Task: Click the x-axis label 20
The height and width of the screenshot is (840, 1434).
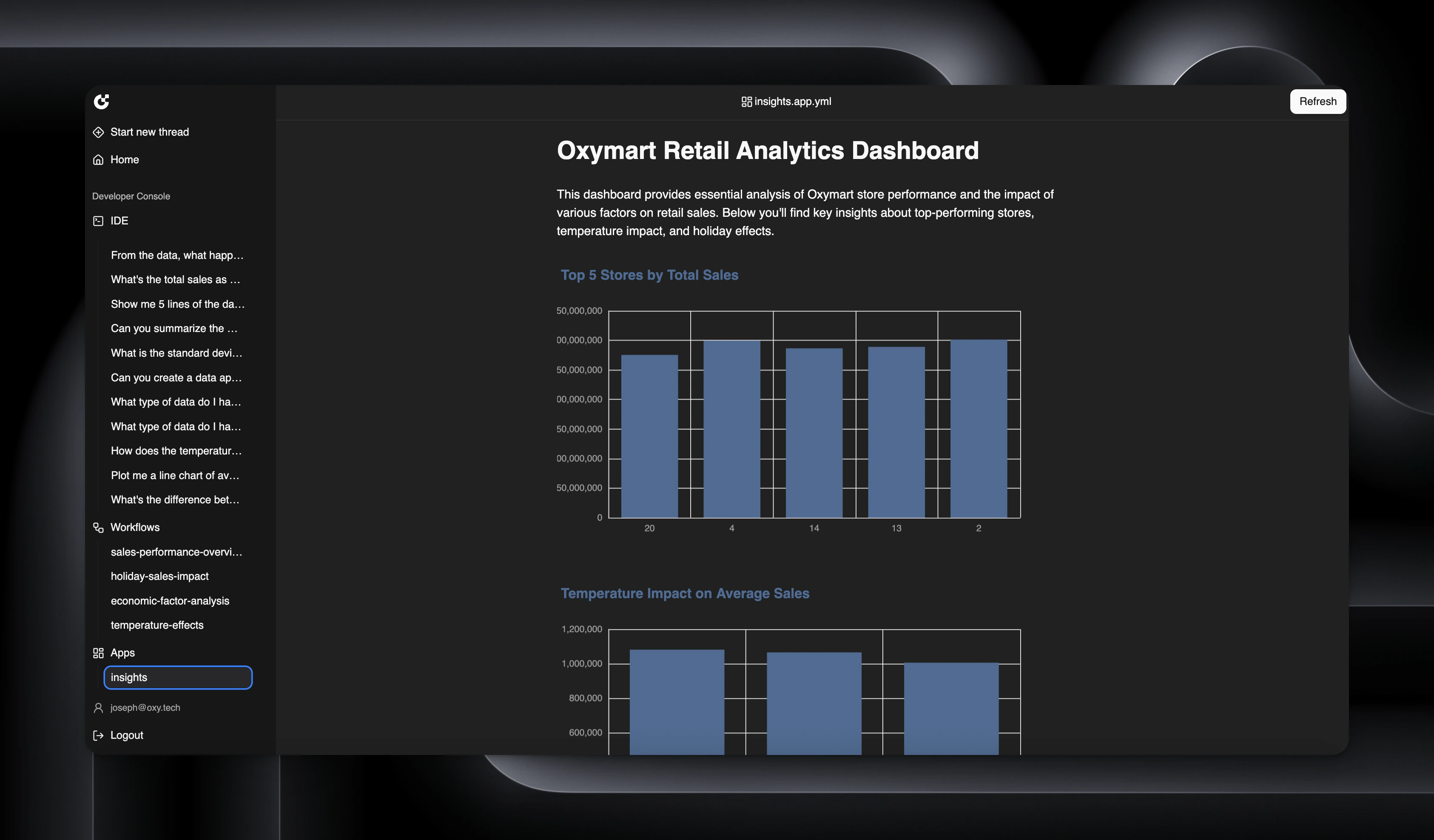Action: pos(649,528)
